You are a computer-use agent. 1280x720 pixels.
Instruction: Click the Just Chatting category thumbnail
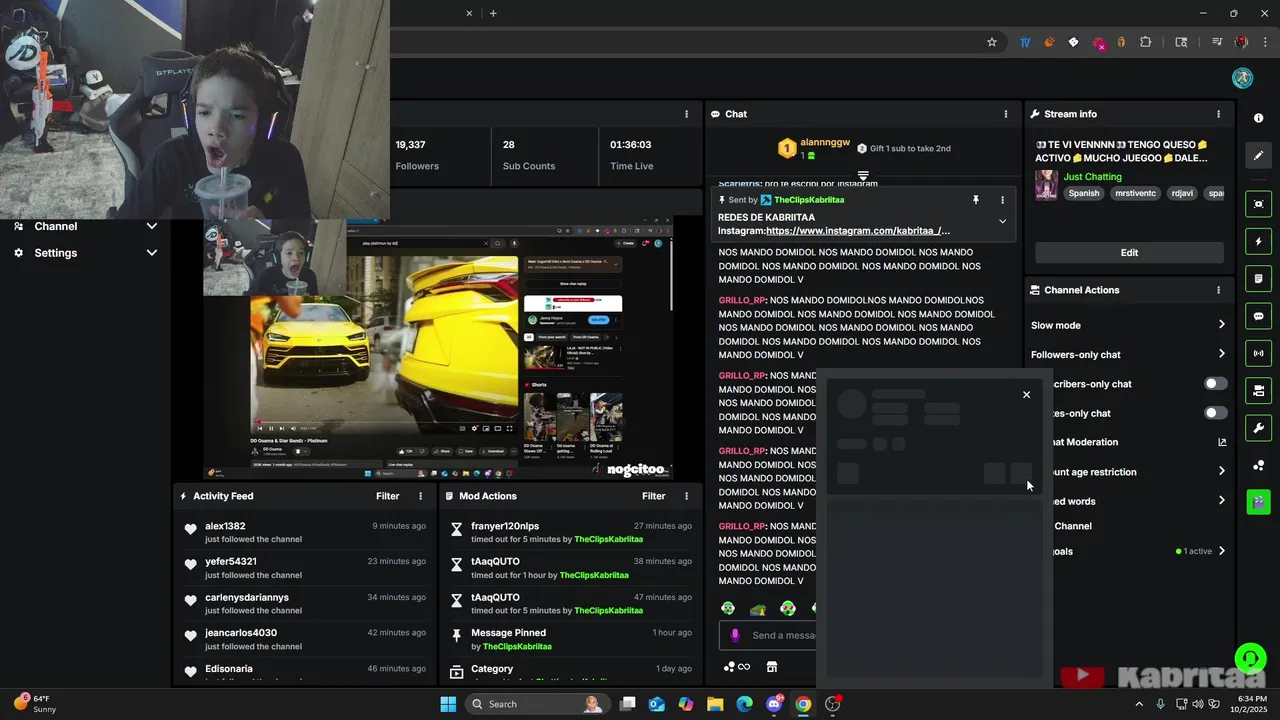pos(1046,185)
